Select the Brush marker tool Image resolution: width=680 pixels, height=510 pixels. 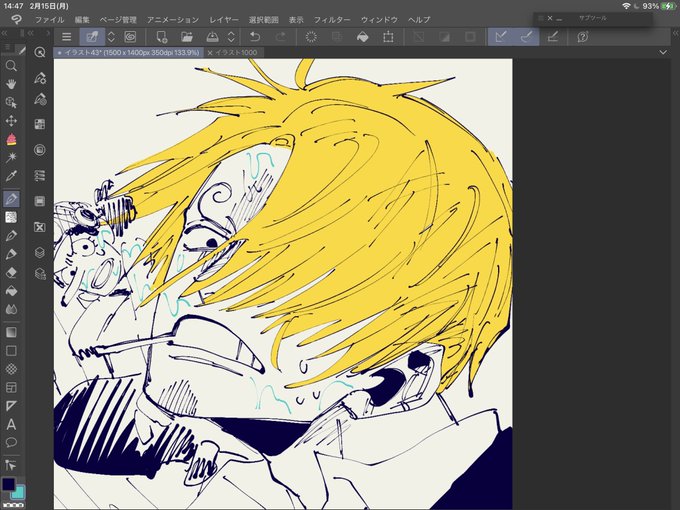point(11,254)
